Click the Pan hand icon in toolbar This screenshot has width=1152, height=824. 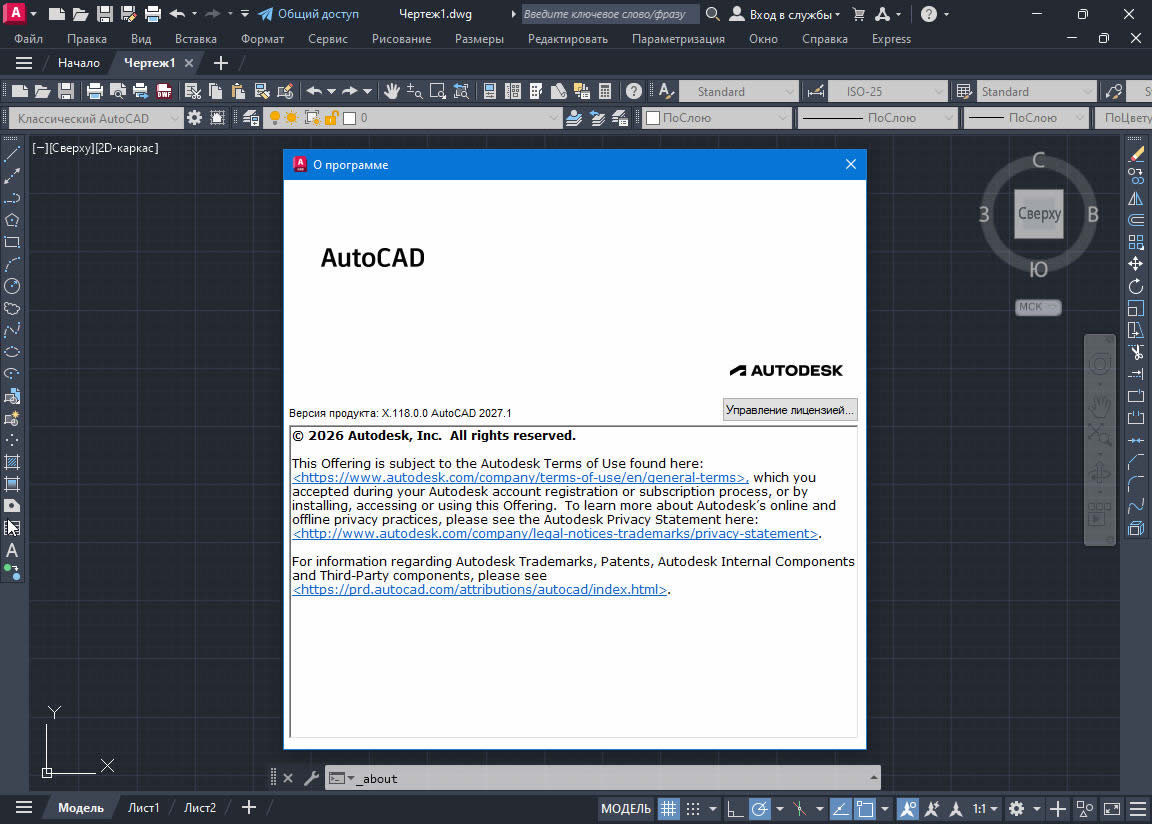tap(392, 91)
